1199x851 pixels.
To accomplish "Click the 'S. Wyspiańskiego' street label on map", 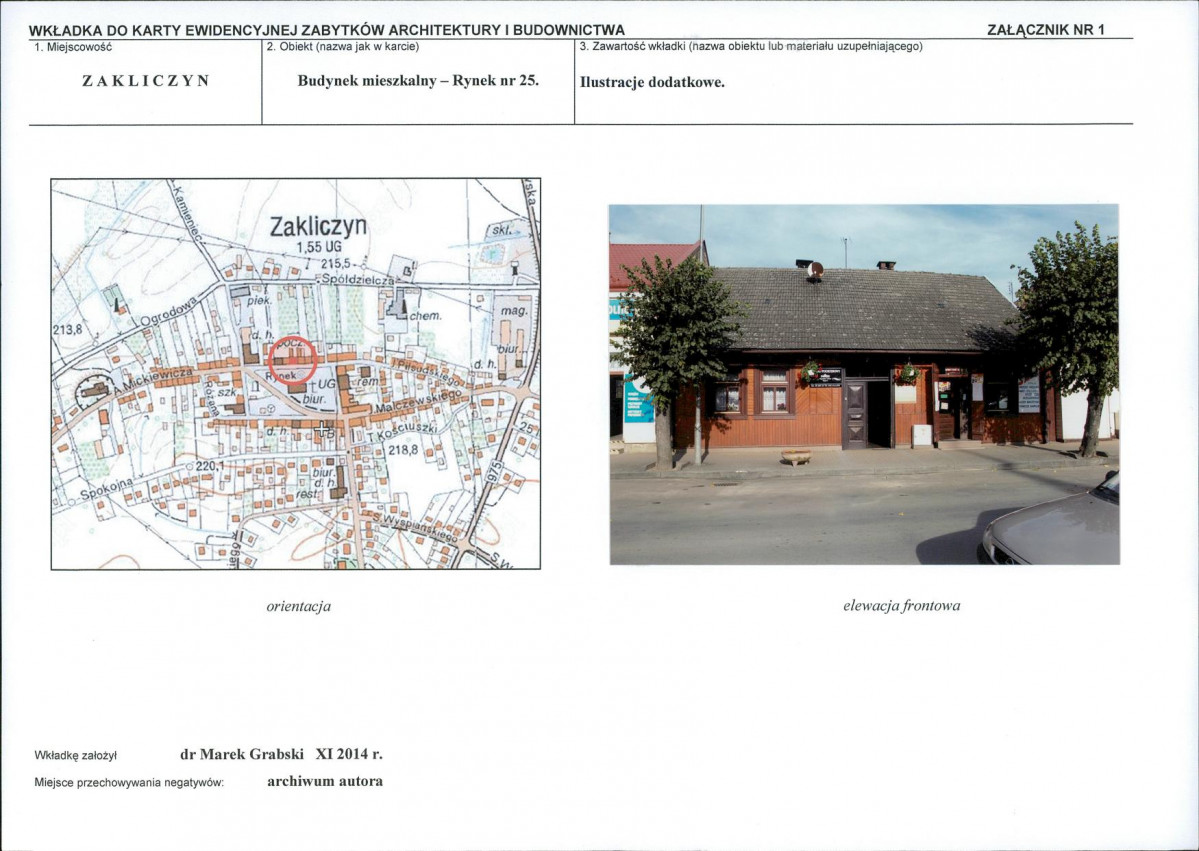I will click(417, 527).
